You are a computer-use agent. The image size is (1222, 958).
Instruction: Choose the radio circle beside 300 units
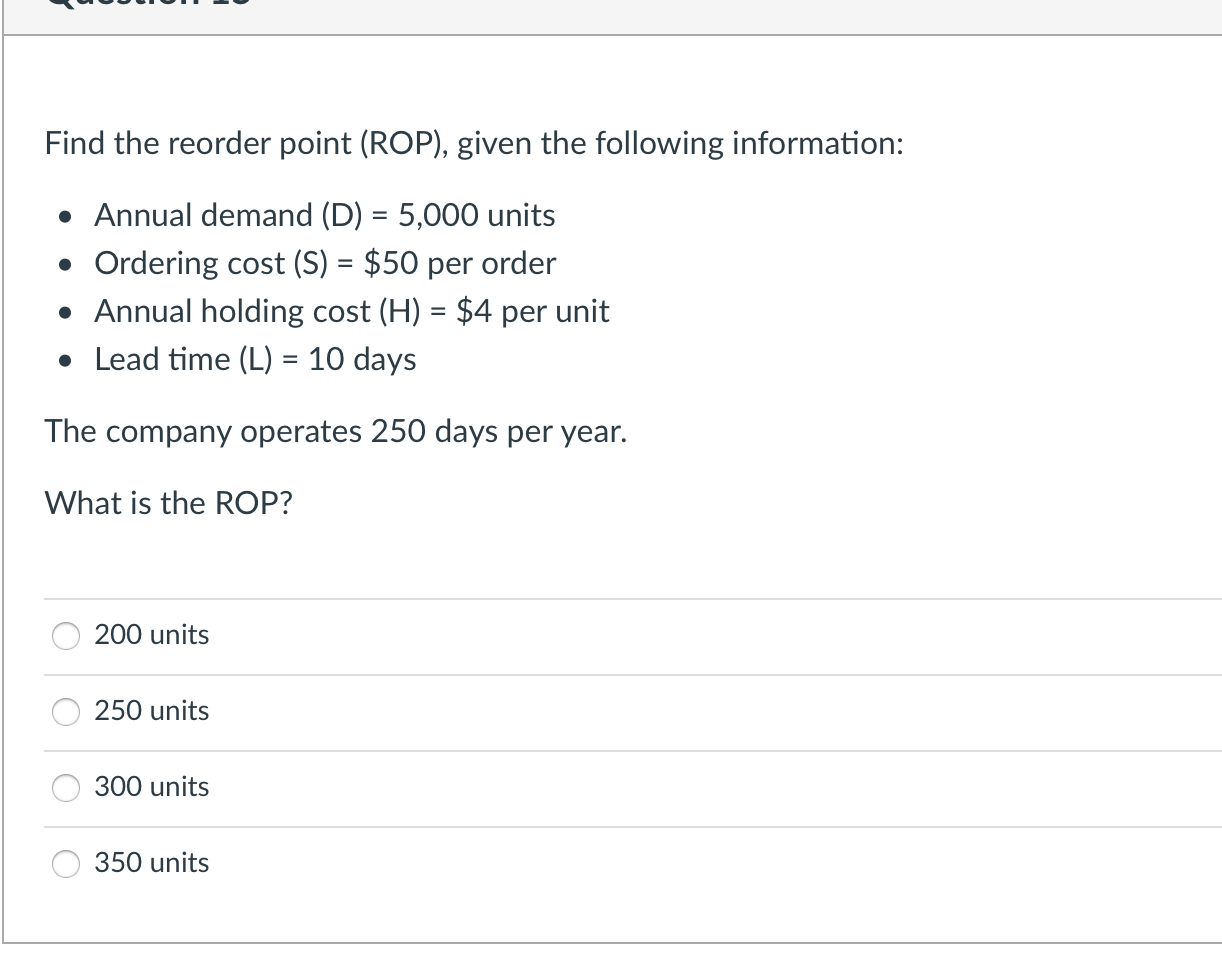click(66, 788)
